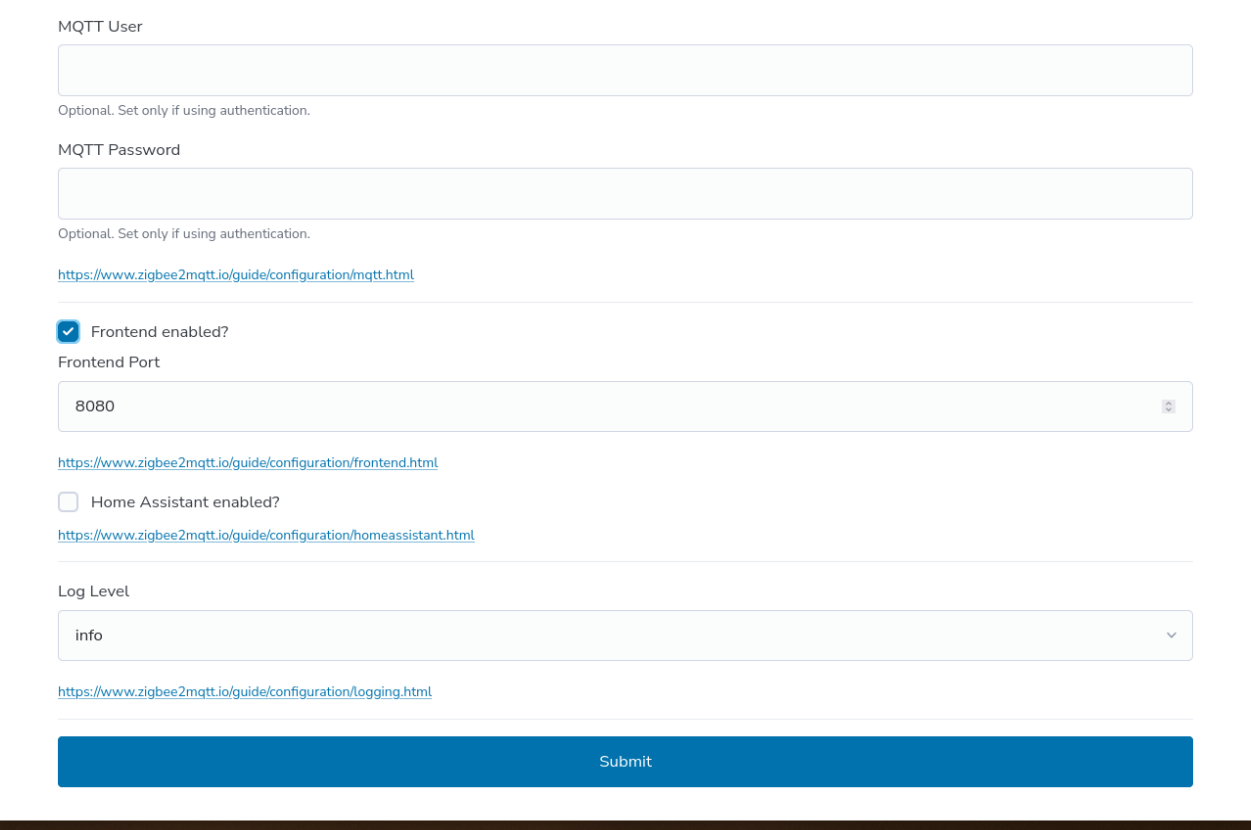
Task: Click the MQTT Password field label
Action: click(119, 149)
